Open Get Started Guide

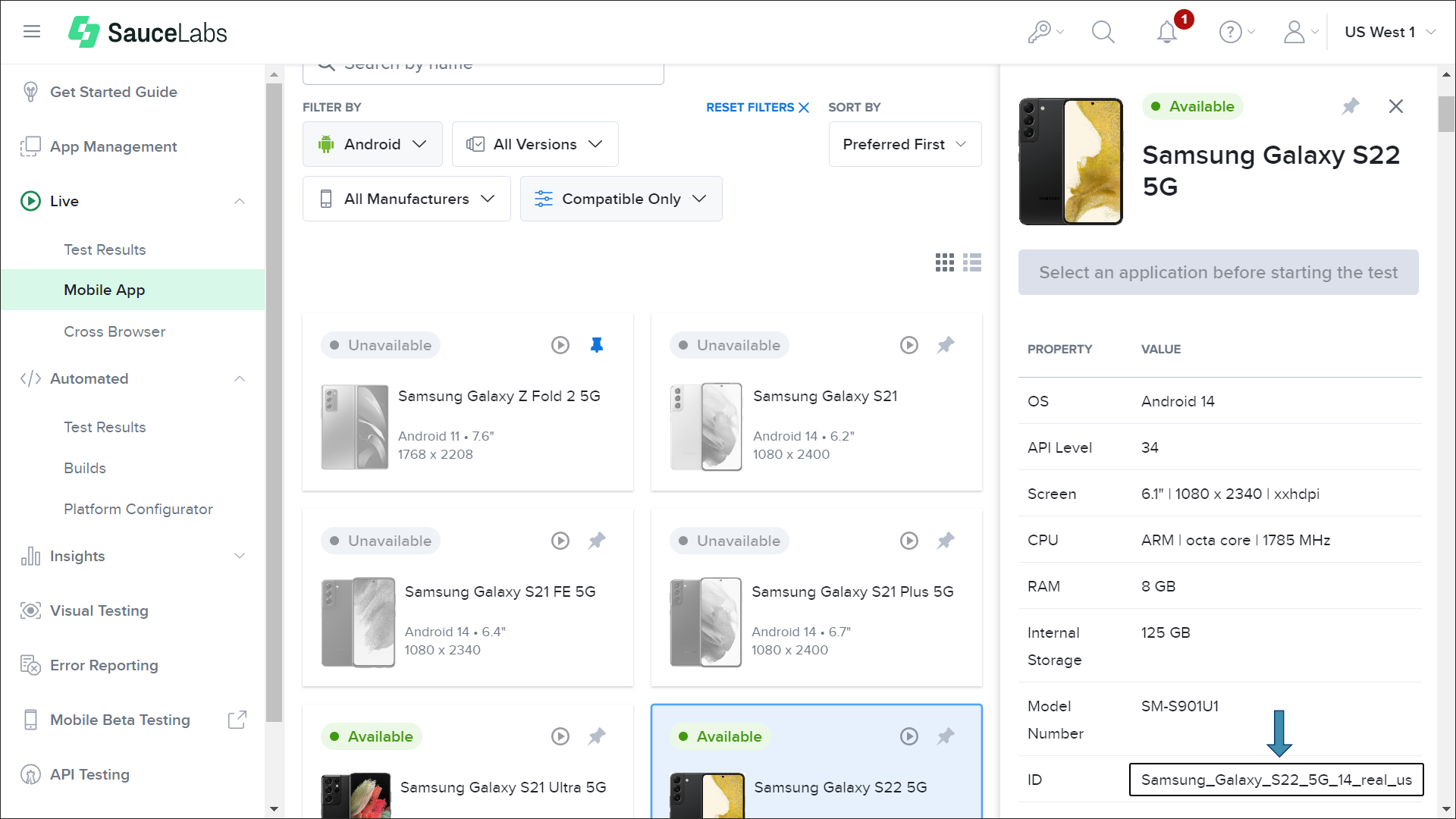tap(113, 92)
